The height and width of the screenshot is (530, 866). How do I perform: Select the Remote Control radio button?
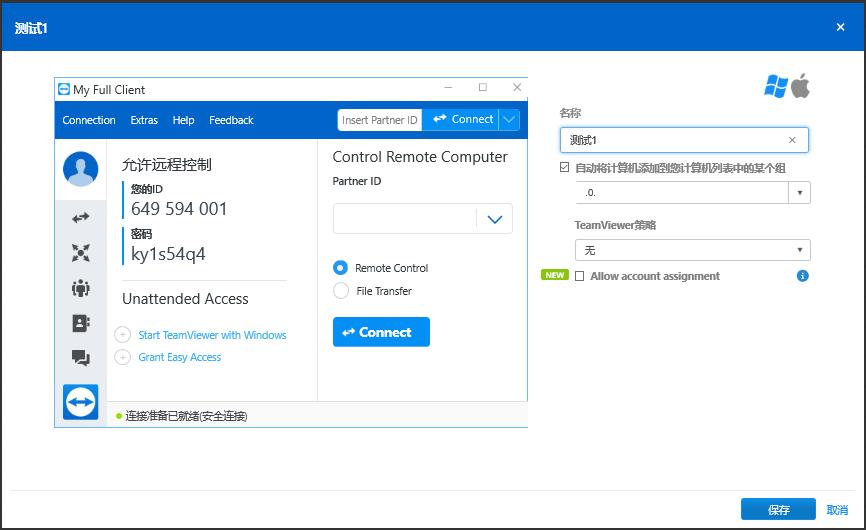pyautogui.click(x=341, y=268)
